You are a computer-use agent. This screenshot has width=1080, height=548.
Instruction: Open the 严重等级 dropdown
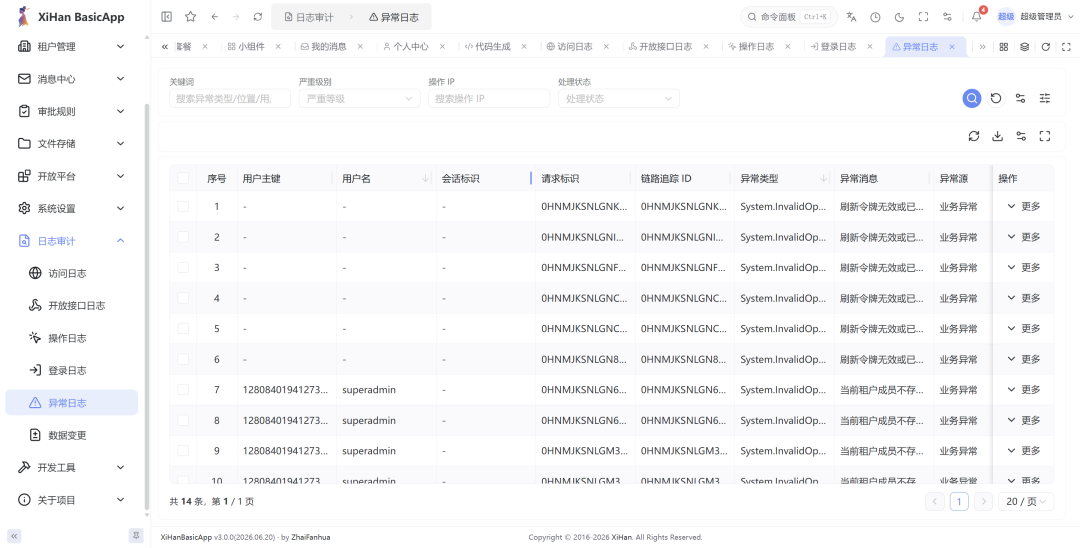(x=360, y=98)
